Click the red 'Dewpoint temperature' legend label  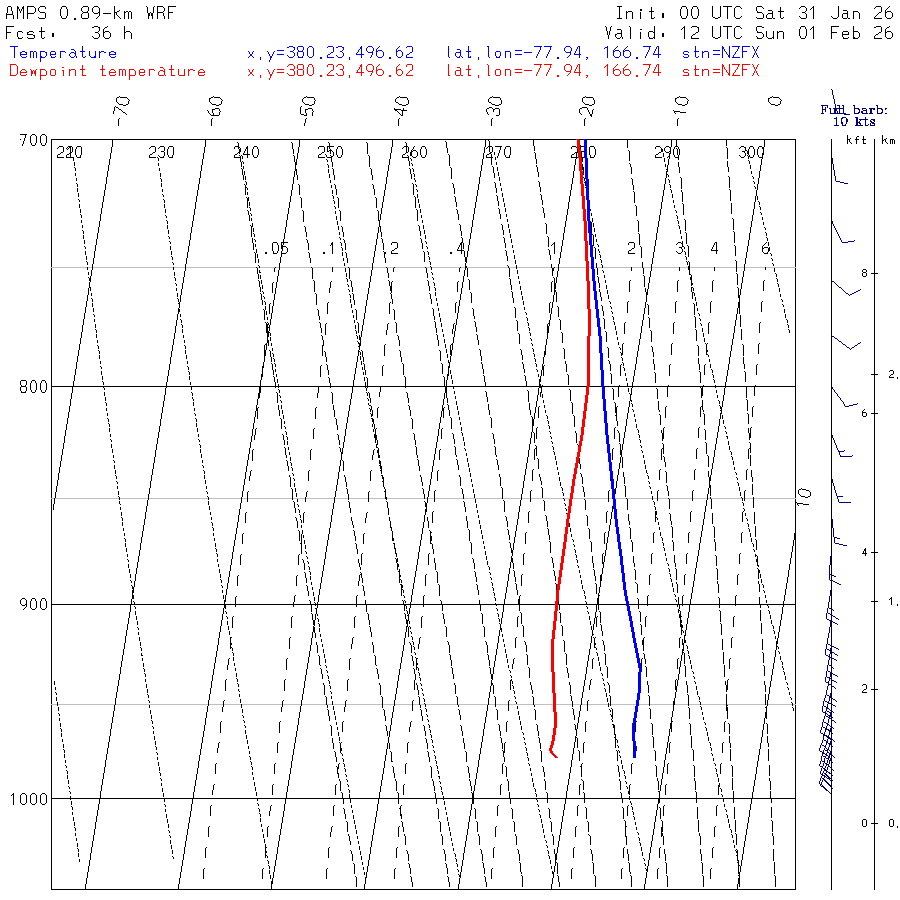pyautogui.click(x=107, y=71)
